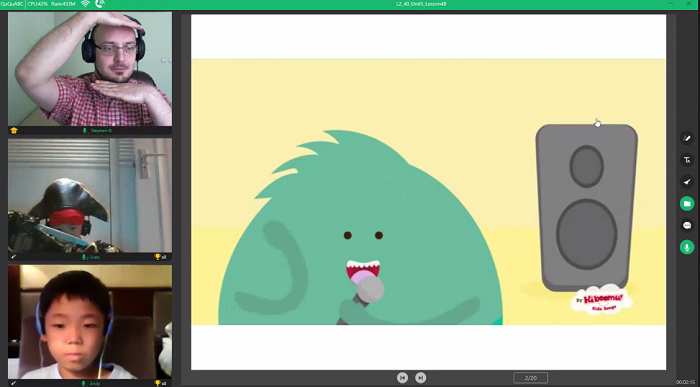700x387 pixels.
Task: Toggle pen permission under Andy's video
Action: (x=13, y=383)
